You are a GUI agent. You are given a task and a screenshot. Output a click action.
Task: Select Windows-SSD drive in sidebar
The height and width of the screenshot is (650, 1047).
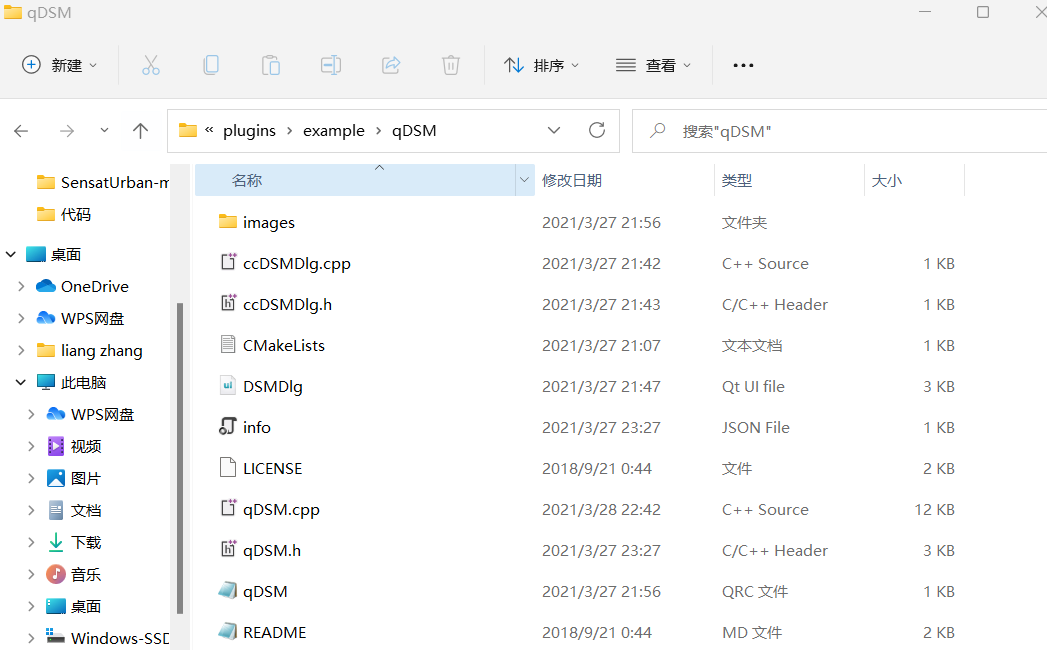[108, 638]
